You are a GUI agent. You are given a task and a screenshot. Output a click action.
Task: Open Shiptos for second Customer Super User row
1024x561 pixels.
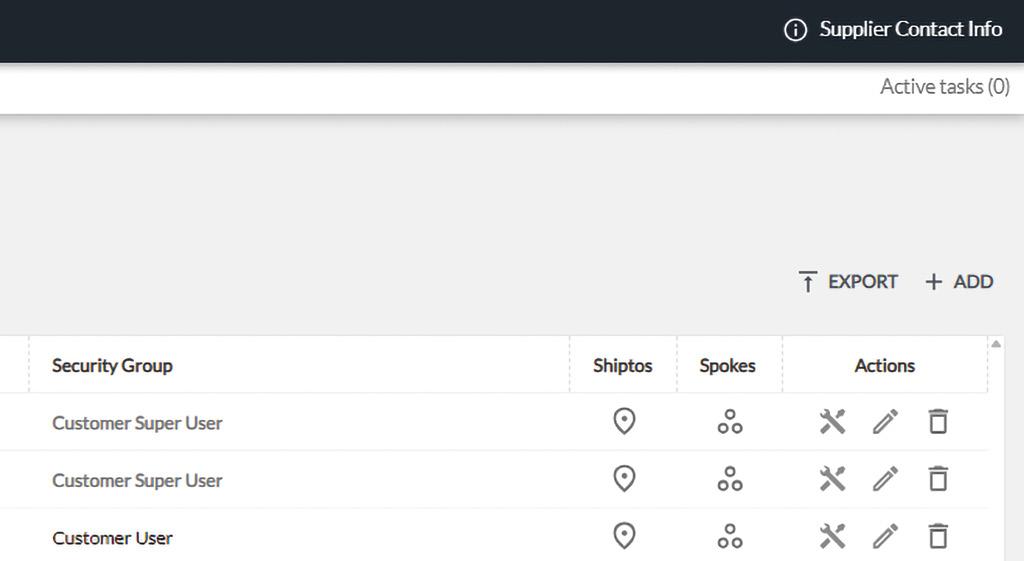tap(624, 480)
